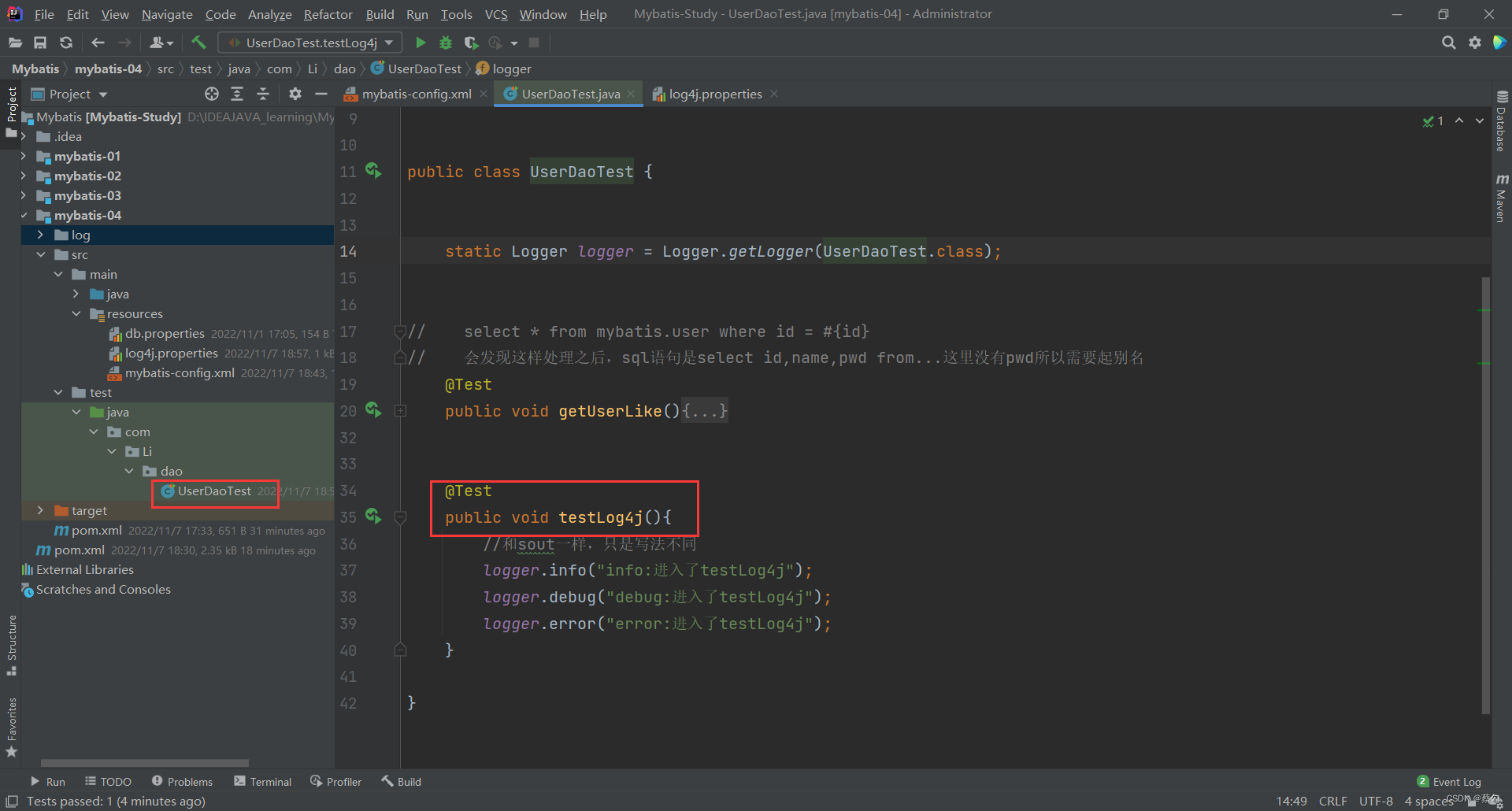The height and width of the screenshot is (811, 1512).
Task: Close the UserDaoTest.java tab
Action: point(631,94)
